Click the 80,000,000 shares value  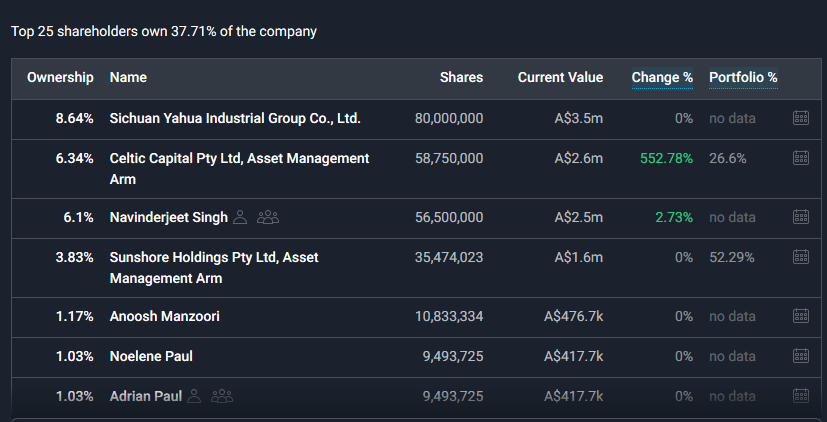[x=449, y=118]
